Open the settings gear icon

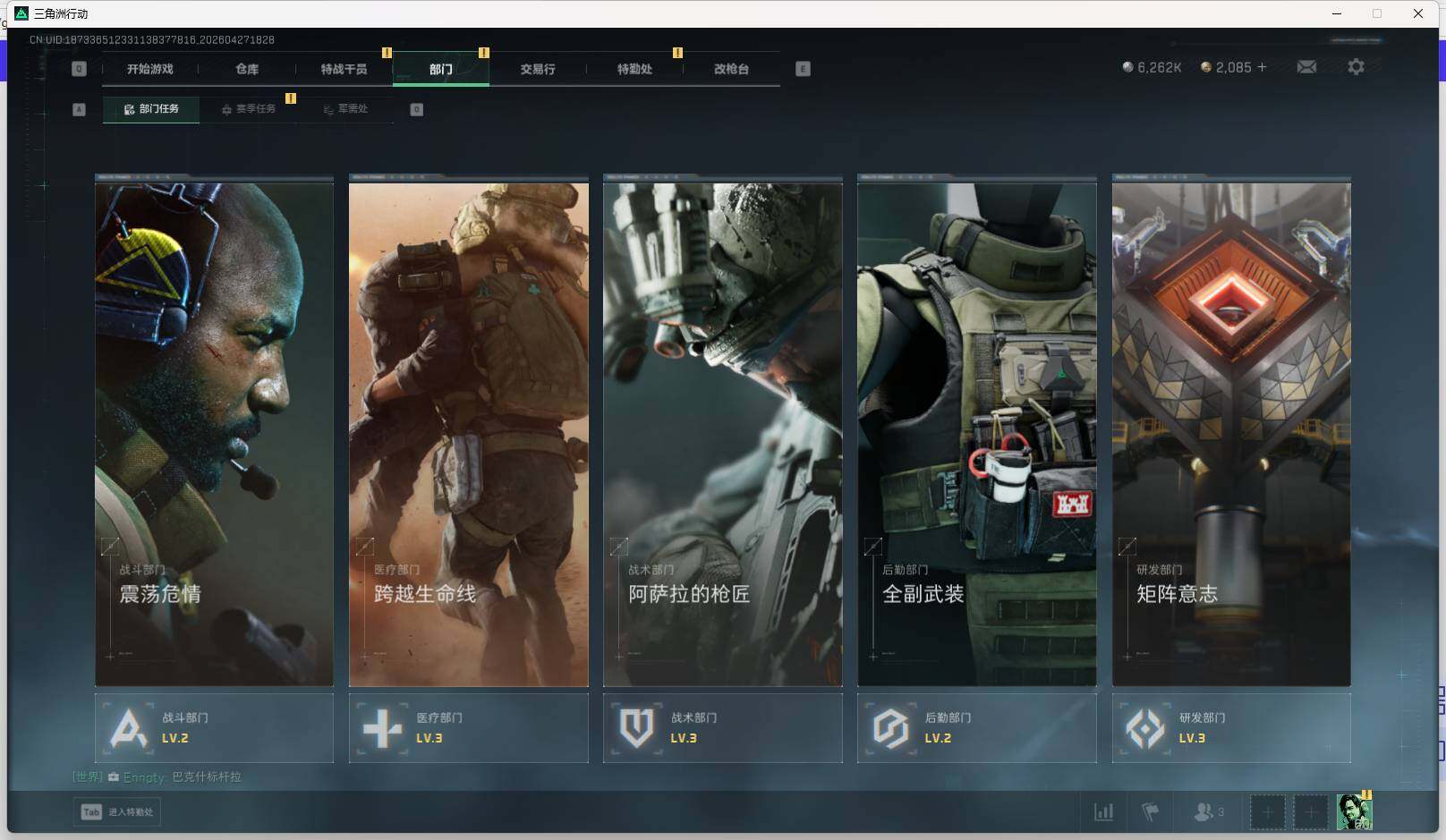point(1356,67)
